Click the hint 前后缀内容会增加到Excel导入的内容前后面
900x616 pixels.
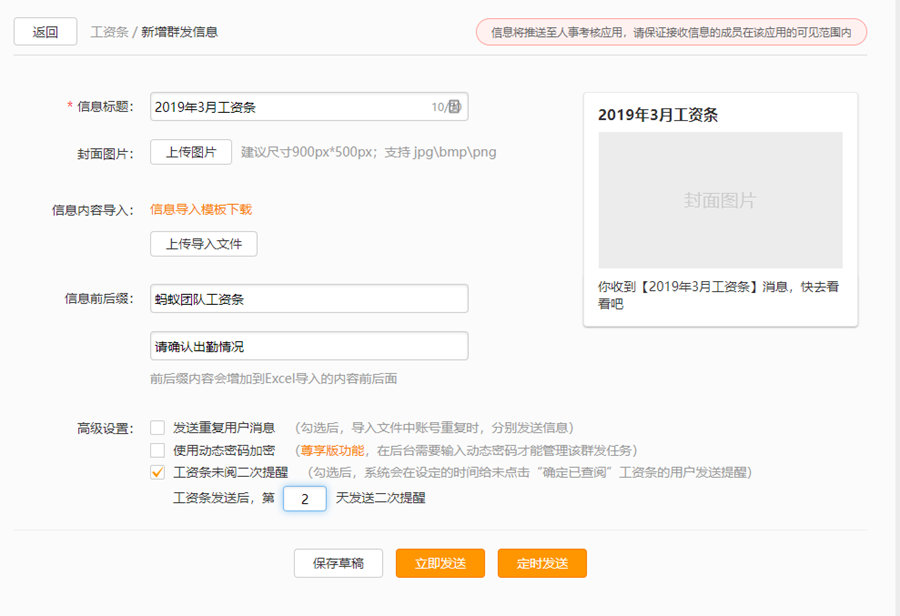(x=274, y=379)
